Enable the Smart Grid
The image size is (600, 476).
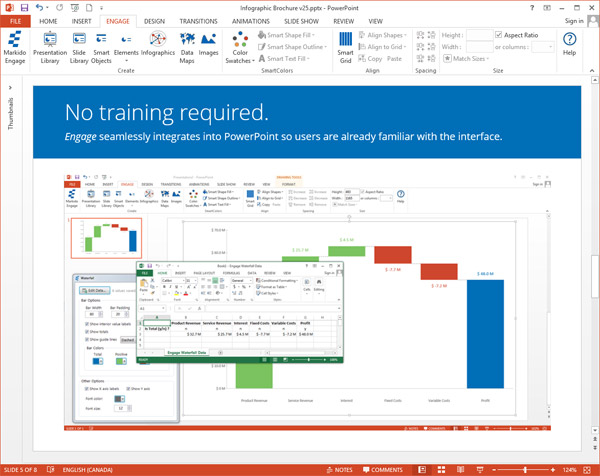[x=346, y=48]
